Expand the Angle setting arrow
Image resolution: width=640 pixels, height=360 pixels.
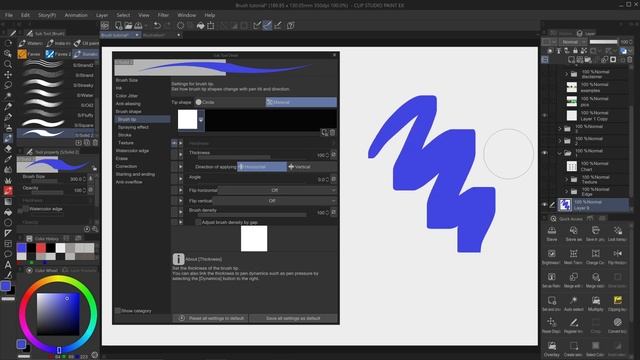click(181, 179)
